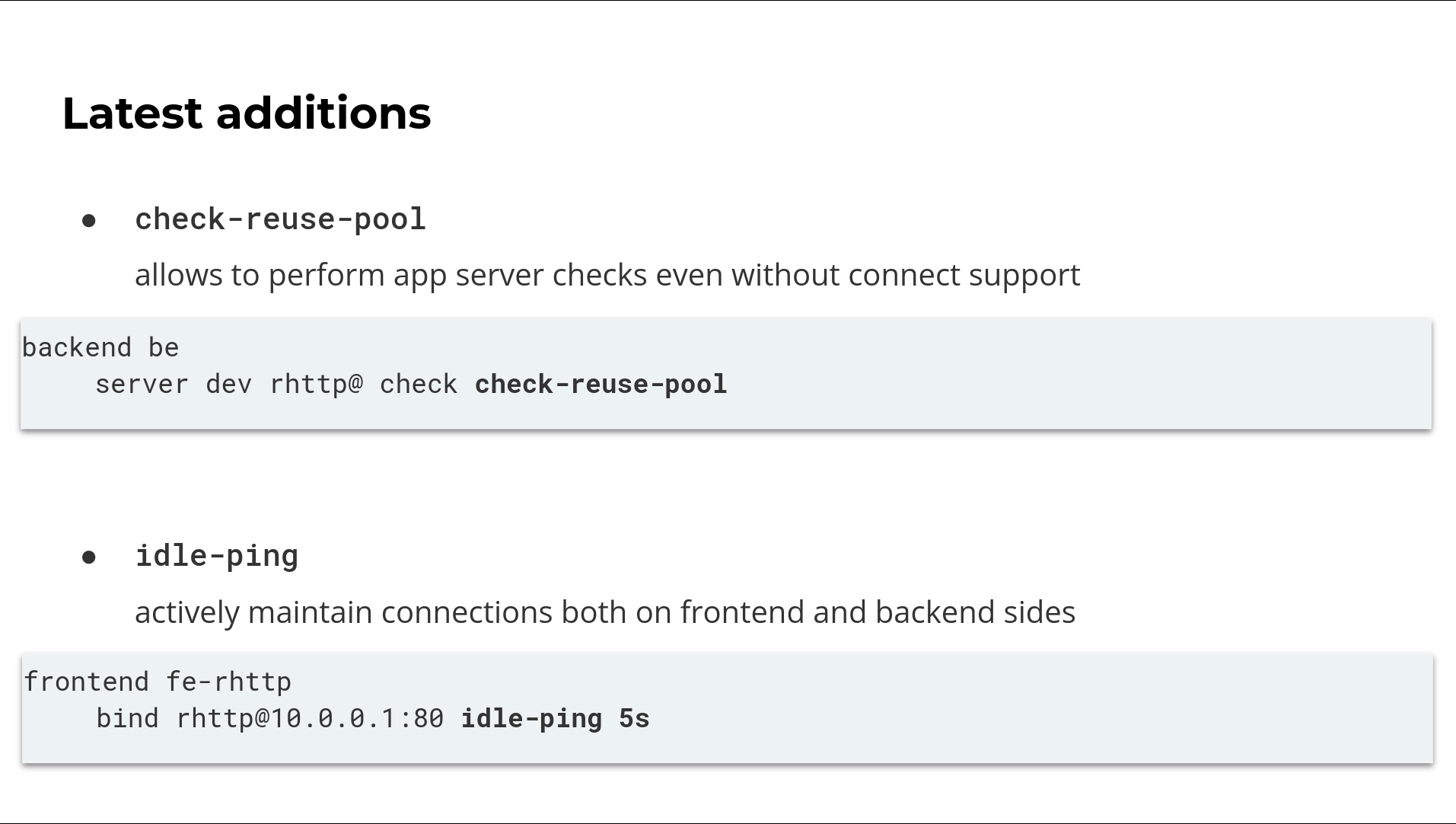Click the bullet before idle-ping

point(89,557)
